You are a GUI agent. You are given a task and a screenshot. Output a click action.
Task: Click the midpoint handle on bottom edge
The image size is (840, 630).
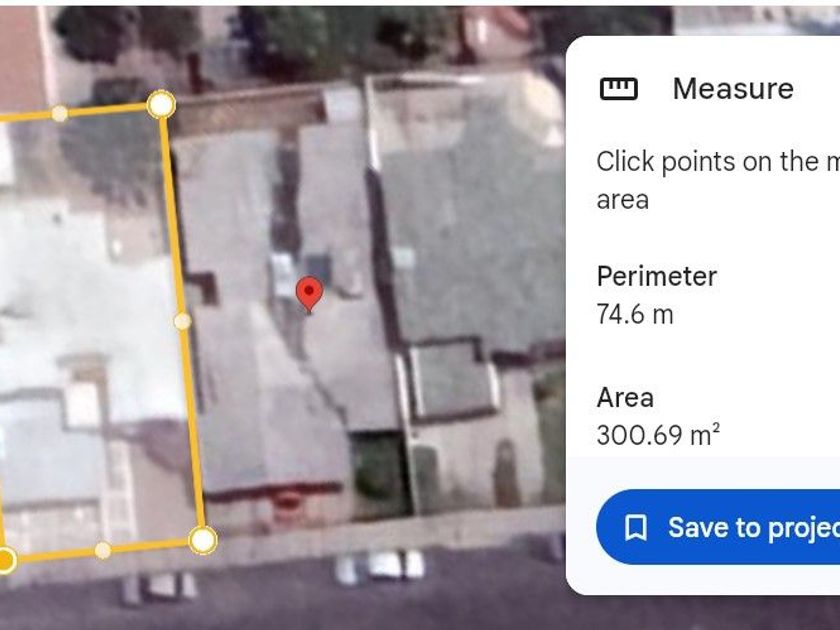pos(103,550)
